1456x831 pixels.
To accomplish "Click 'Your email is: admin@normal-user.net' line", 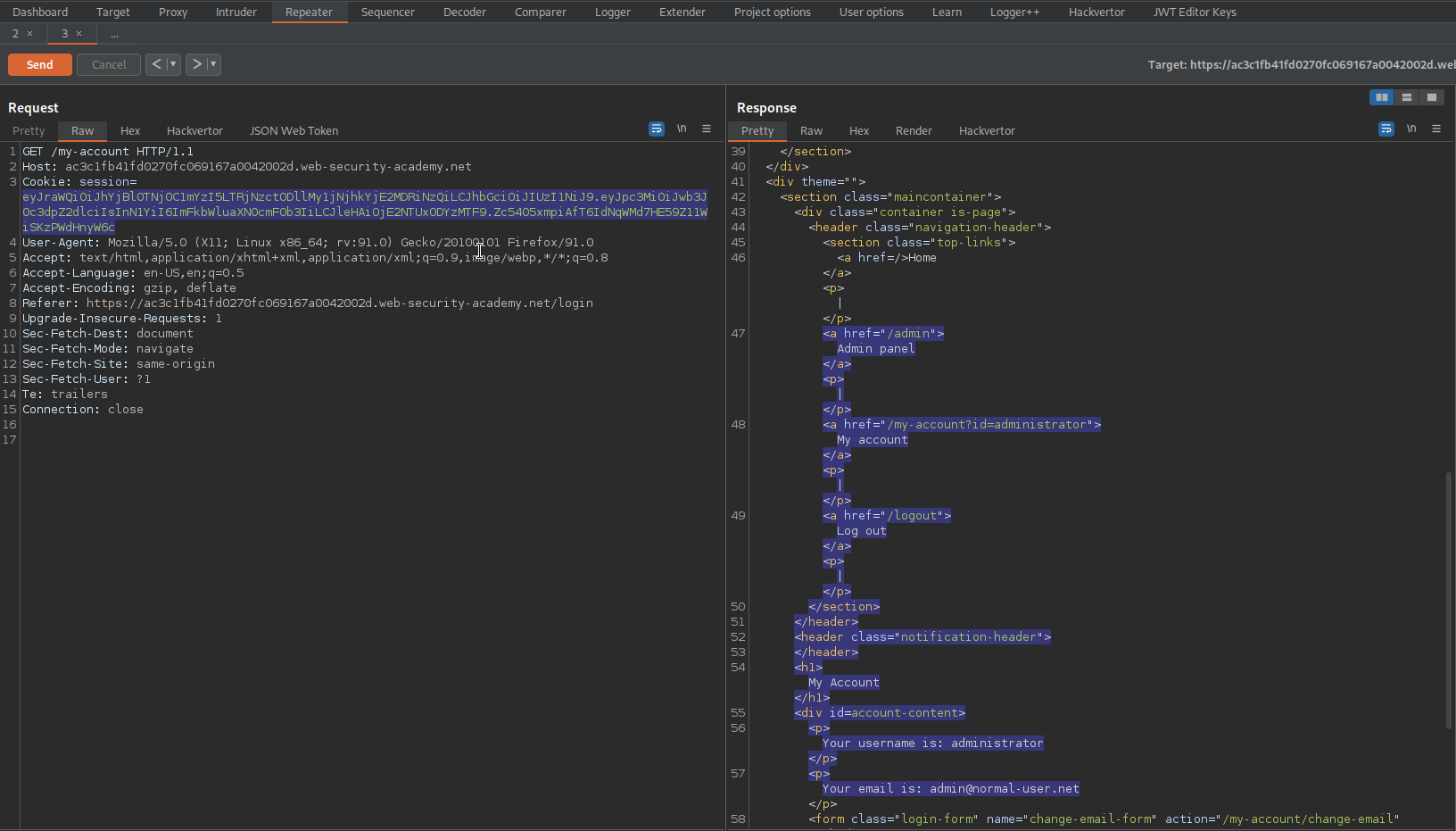I will tap(950, 788).
